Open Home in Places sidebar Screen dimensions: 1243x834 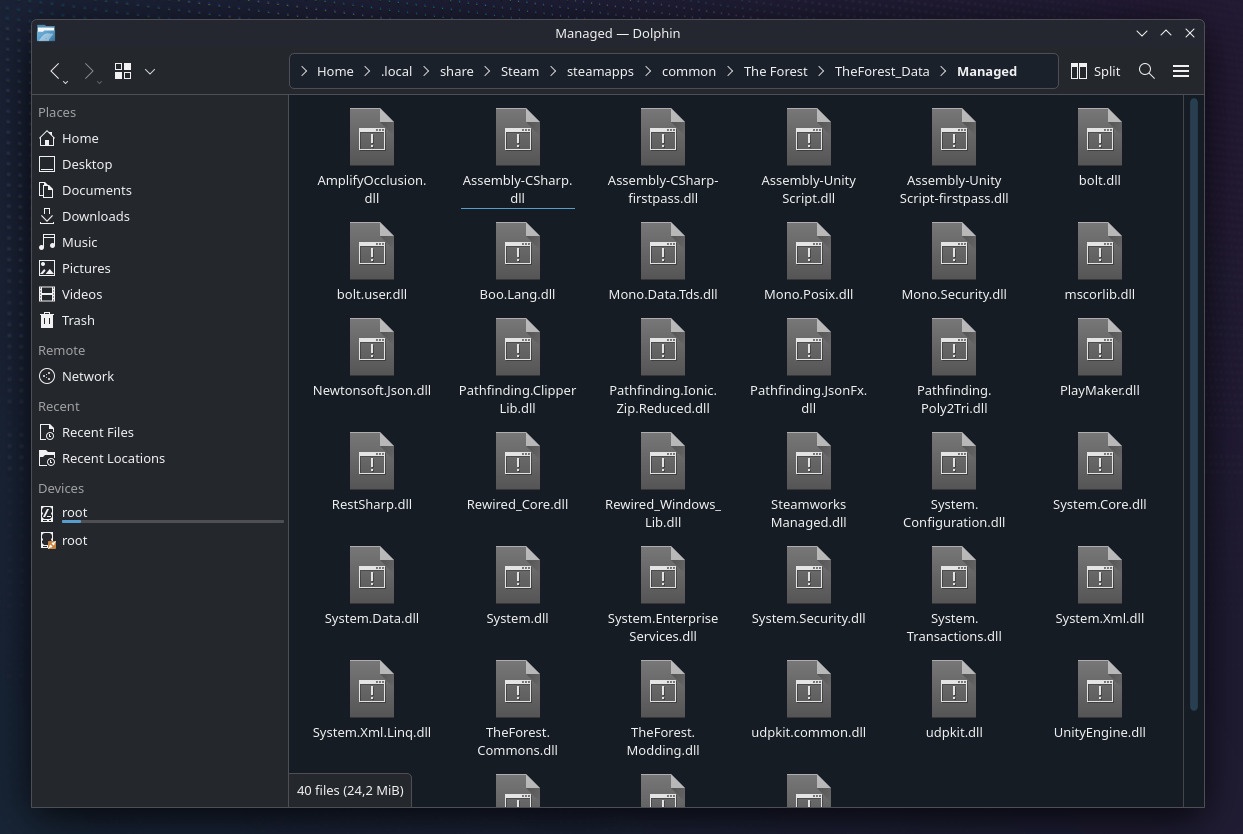coord(160,138)
